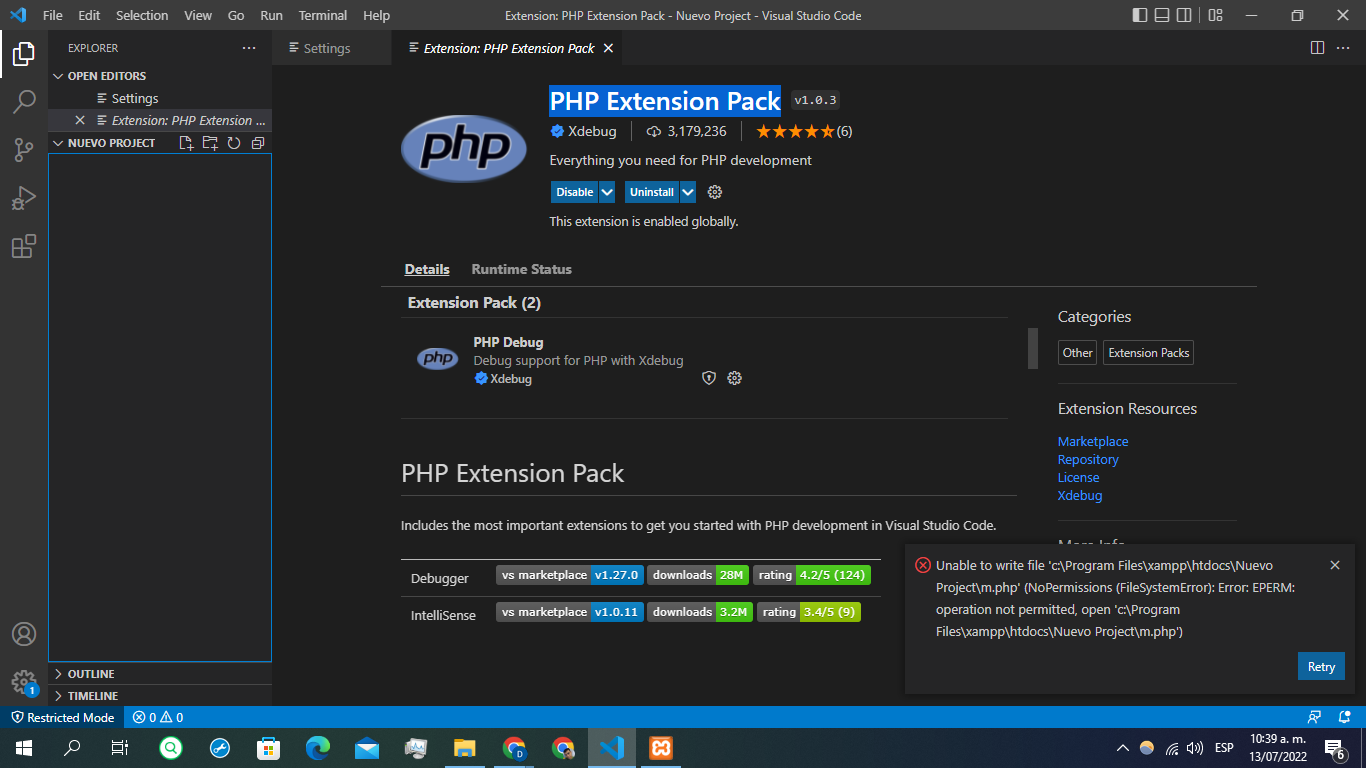The image size is (1366, 768).
Task: Click the Other category tag
Action: pyautogui.click(x=1078, y=352)
